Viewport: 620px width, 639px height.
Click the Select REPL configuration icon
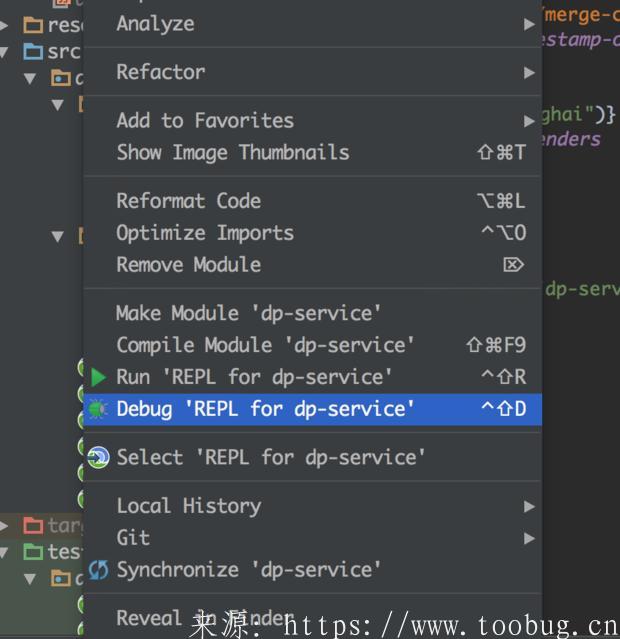point(98,457)
